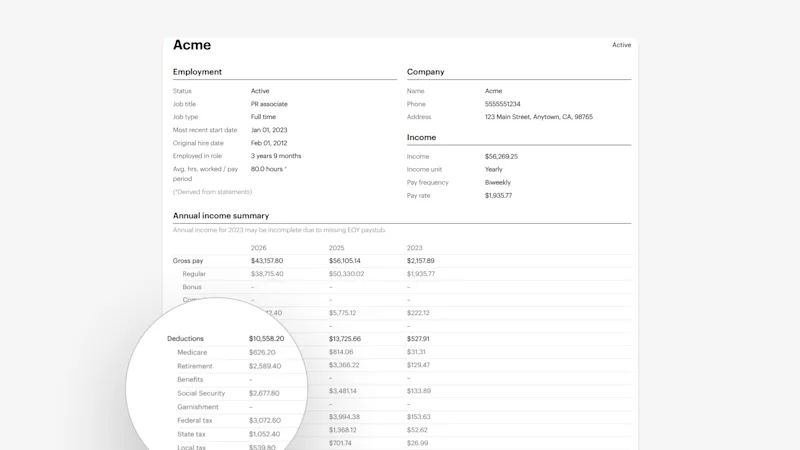Select Social Security value $3,481.14
Screen dimensions: 800x450
tap(343, 391)
